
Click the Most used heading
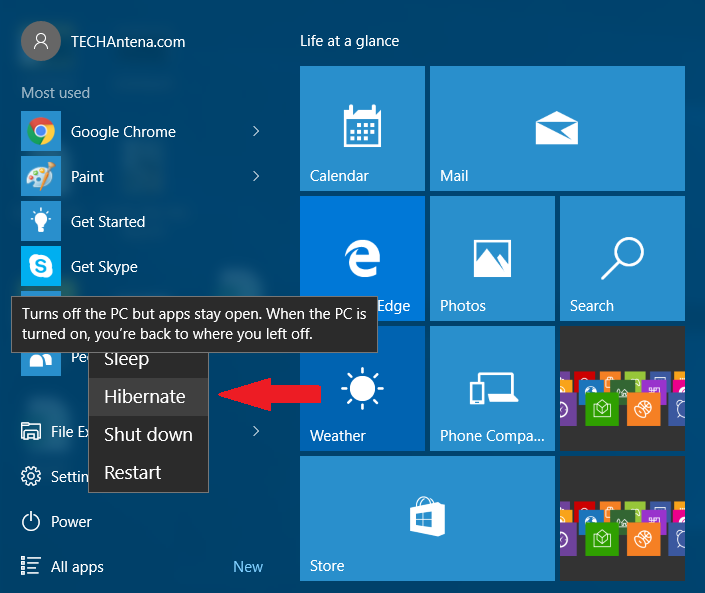tap(56, 93)
